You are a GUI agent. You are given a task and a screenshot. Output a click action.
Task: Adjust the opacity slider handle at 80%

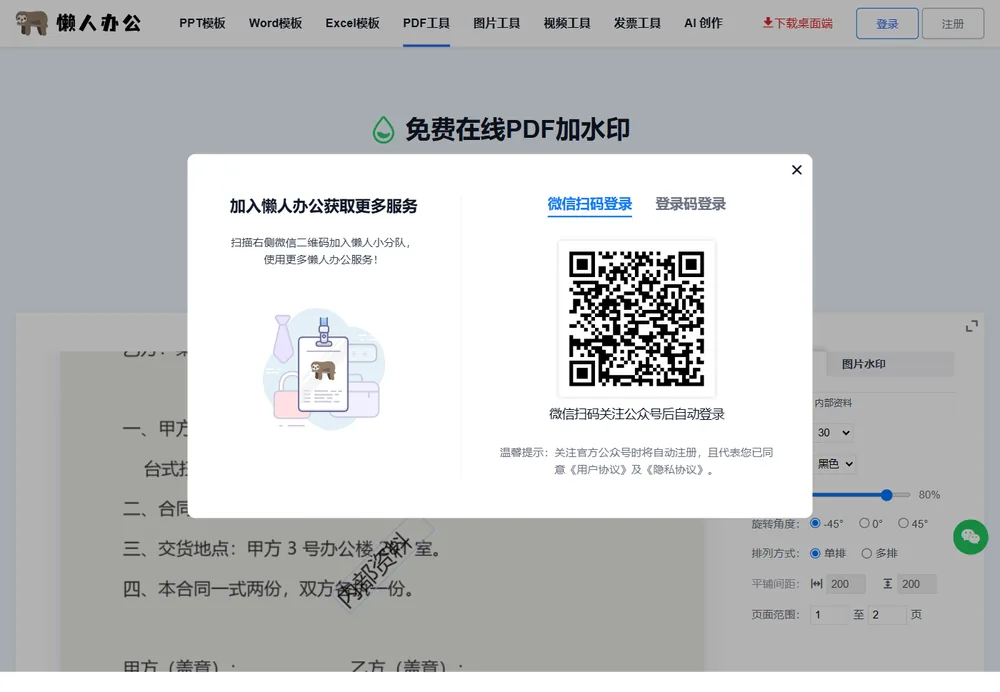click(886, 495)
